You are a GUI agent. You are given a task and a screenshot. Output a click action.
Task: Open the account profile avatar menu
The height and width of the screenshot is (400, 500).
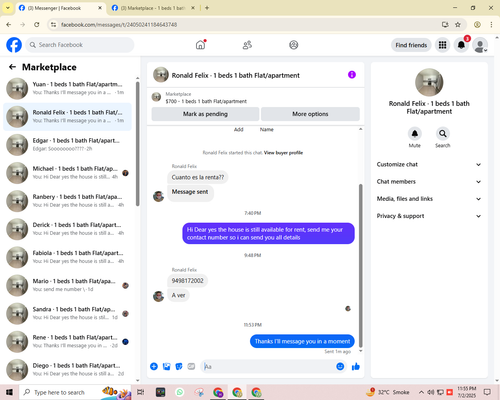[480, 45]
